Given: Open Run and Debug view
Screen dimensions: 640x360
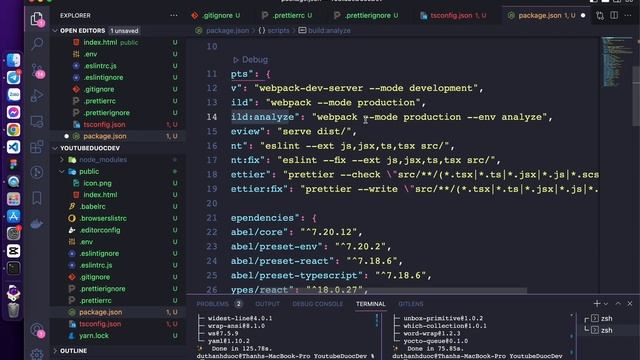Looking at the screenshot, I should [x=37, y=96].
